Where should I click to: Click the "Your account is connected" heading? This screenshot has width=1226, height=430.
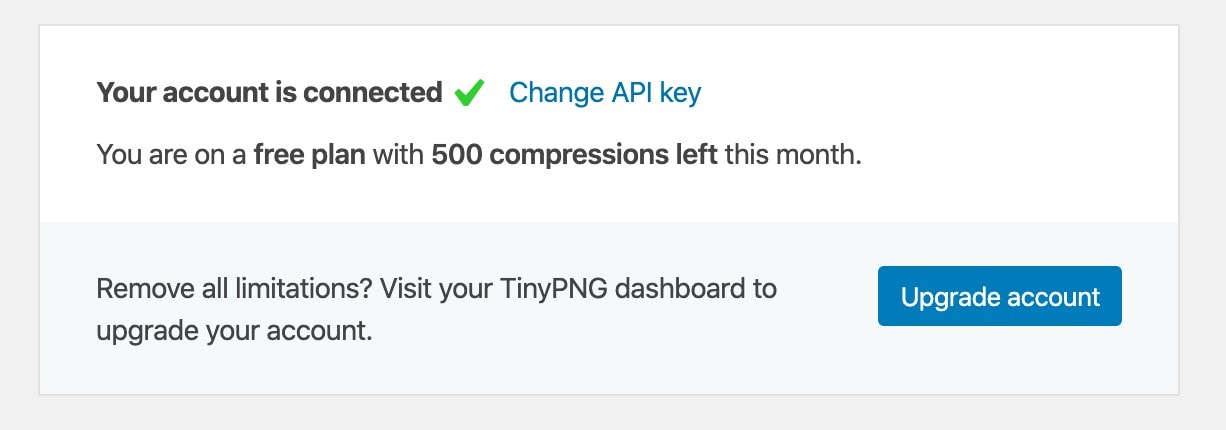269,93
